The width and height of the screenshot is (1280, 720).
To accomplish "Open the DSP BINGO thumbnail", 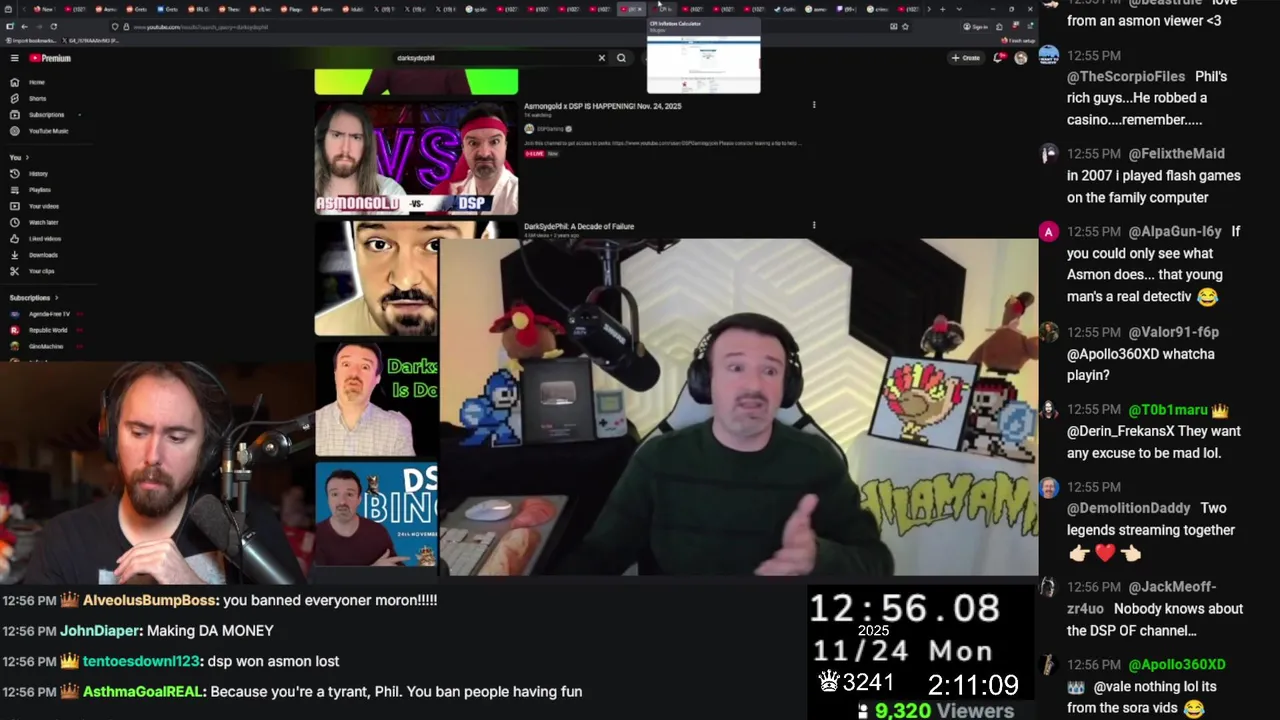I will point(376,515).
